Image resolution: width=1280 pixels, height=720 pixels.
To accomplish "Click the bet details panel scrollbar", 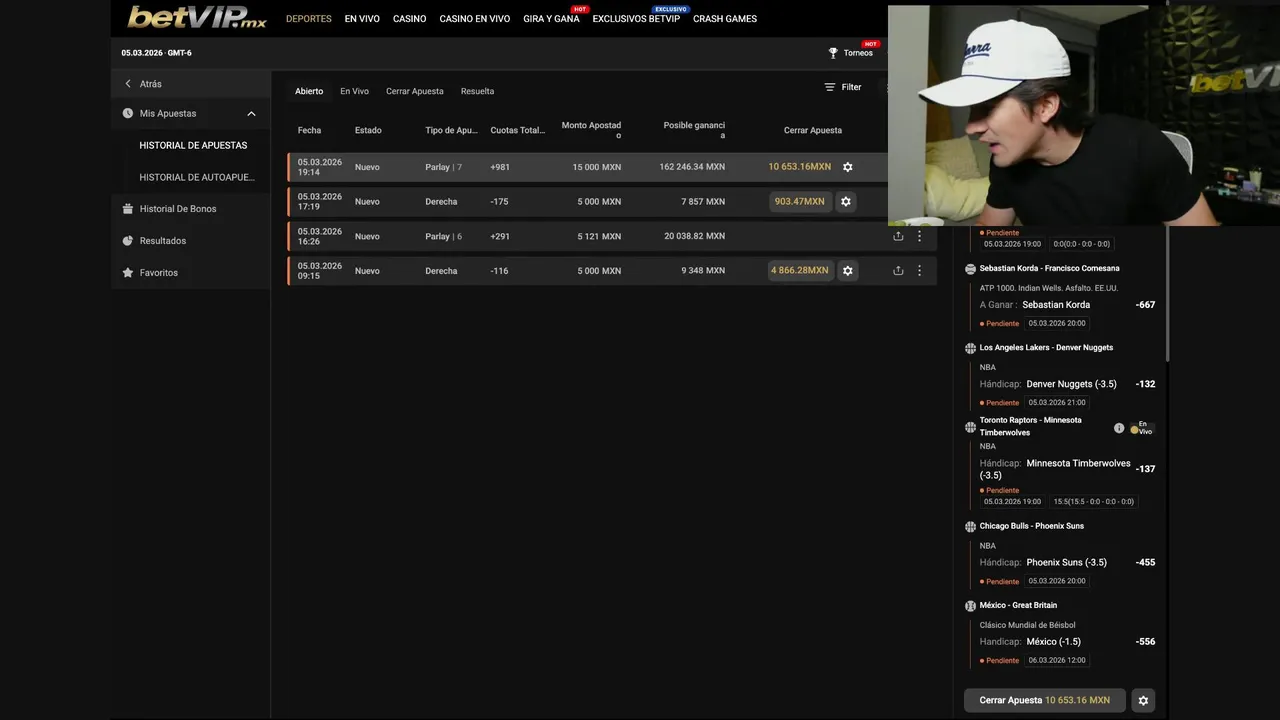I will pos(1166,295).
